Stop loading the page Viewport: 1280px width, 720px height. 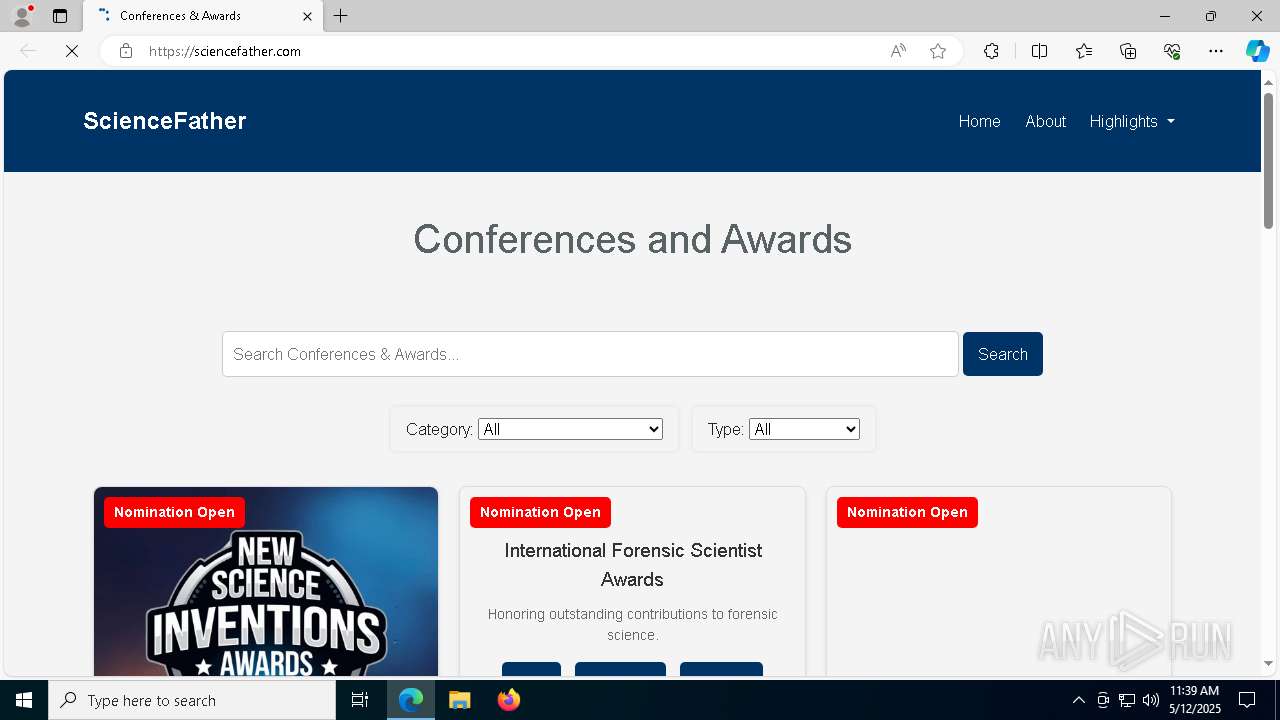click(x=72, y=51)
